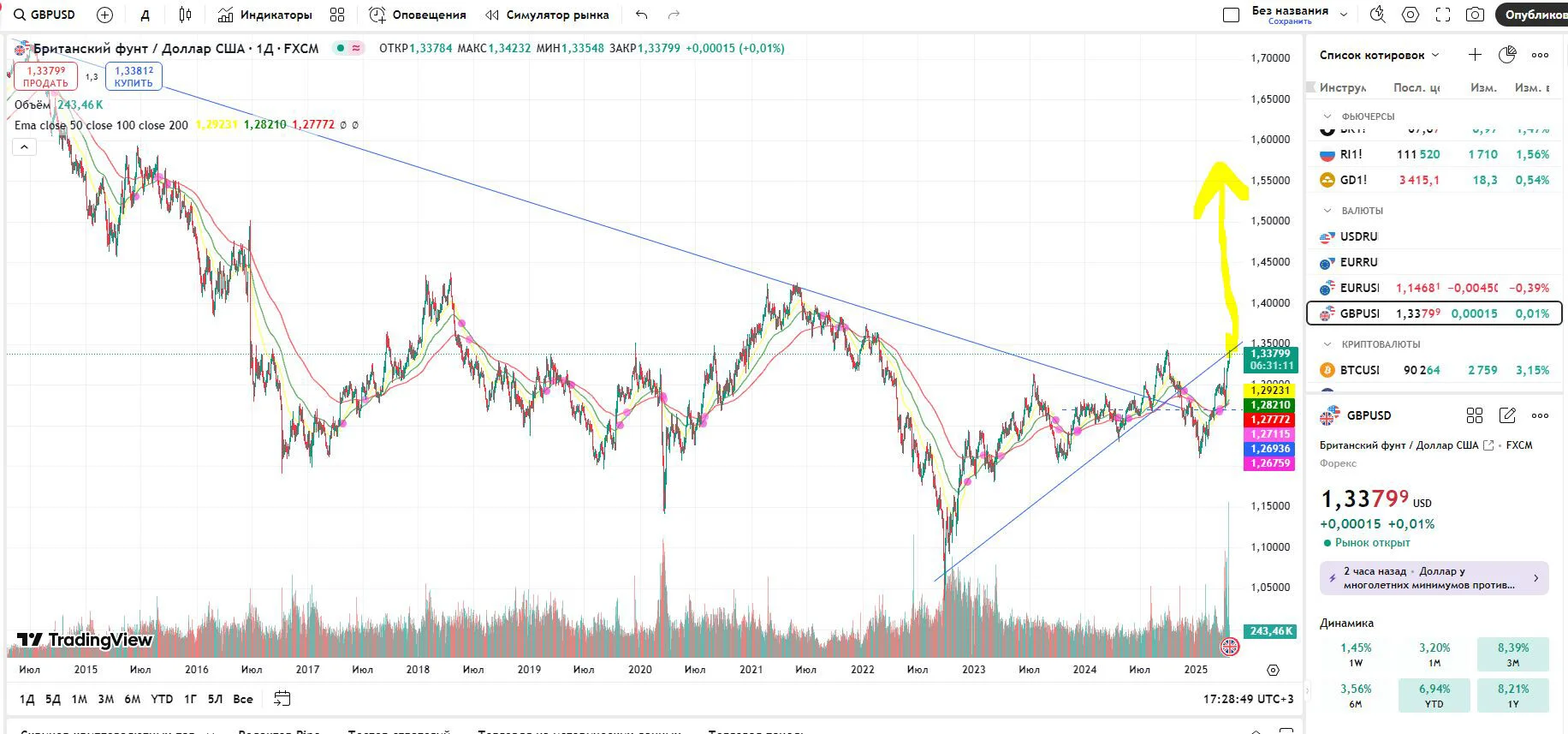
Task: Take a chart snapshot with camera icon
Action: 1475,15
